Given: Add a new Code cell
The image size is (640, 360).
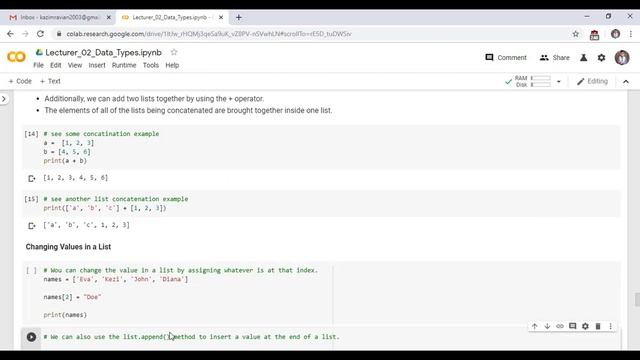Looking at the screenshot, I should (x=20, y=81).
